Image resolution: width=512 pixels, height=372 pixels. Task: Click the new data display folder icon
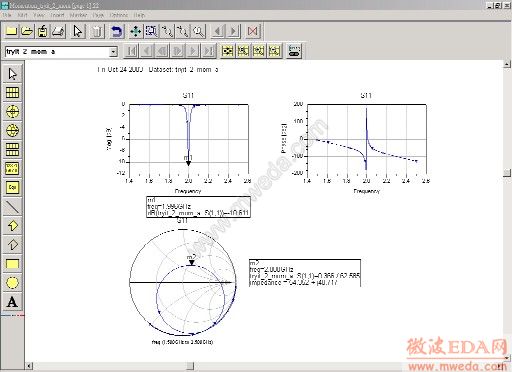click(11, 31)
